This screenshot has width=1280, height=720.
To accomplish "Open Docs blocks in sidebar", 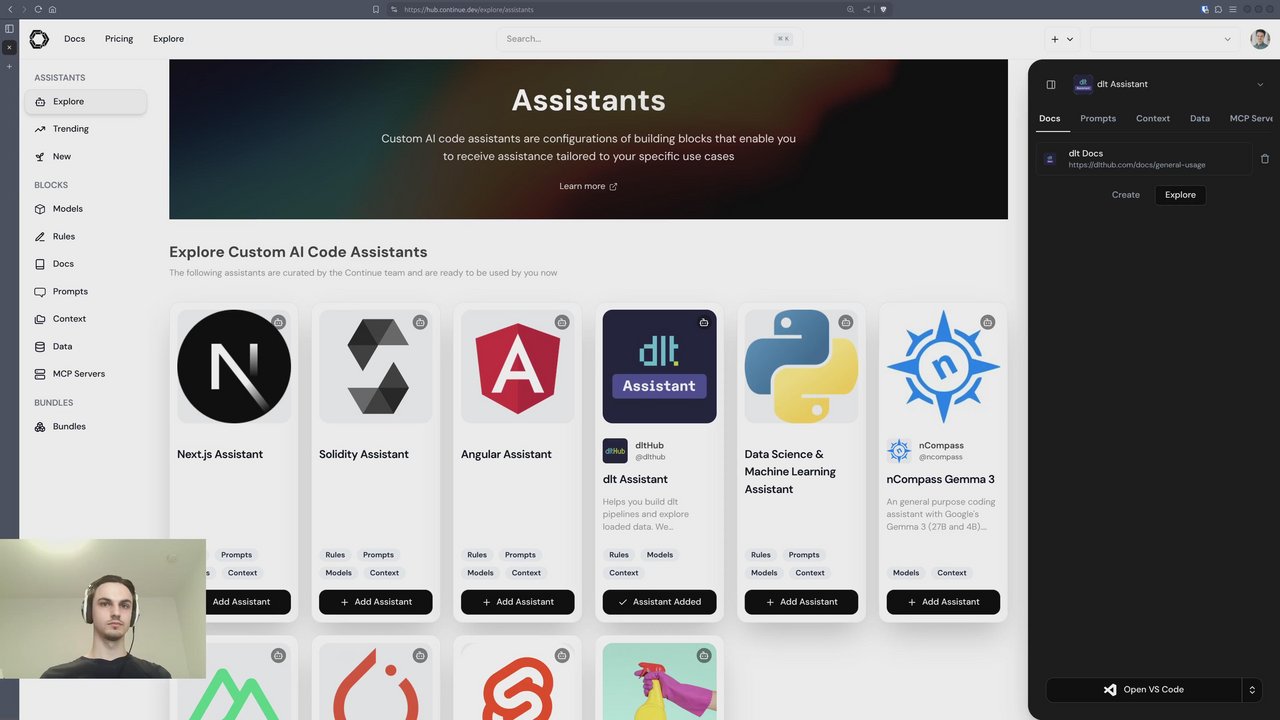I will 86,264.
